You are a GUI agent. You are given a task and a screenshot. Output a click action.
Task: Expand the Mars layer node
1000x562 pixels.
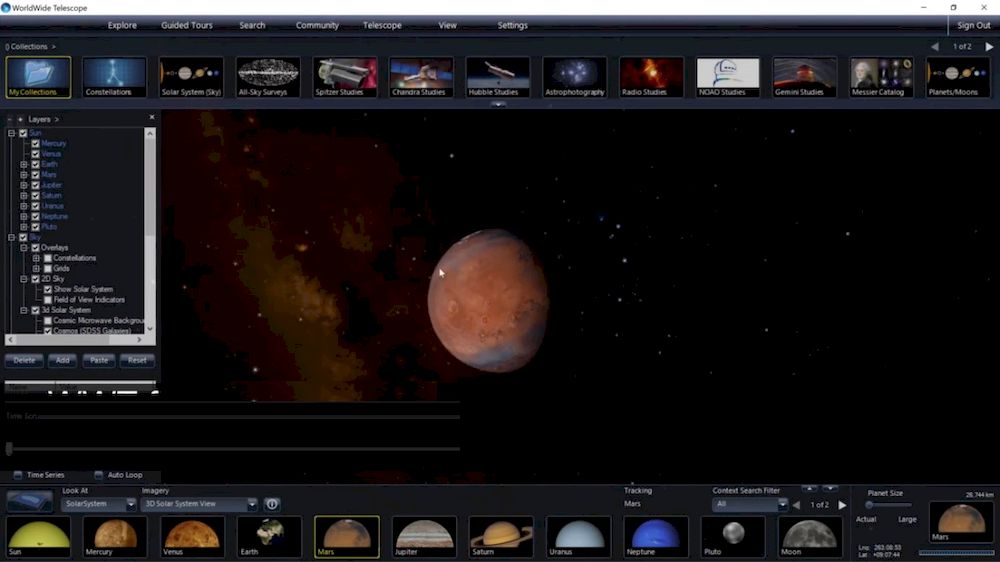[x=24, y=175]
